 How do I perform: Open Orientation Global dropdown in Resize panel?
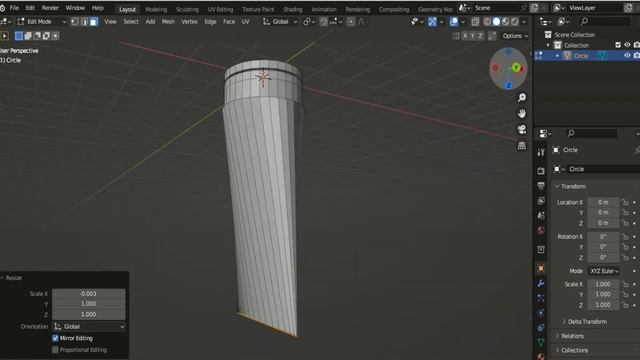pos(89,327)
